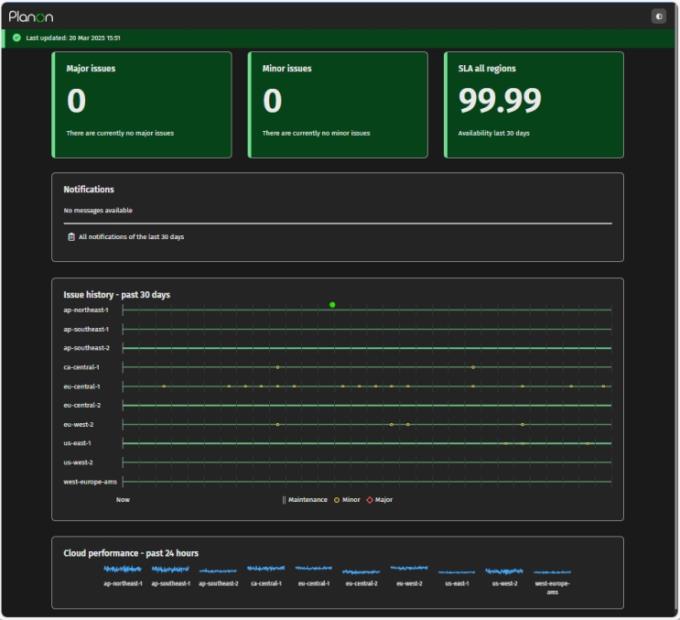
Task: Open the us-east-1 performance sparkline
Action: click(x=457, y=572)
